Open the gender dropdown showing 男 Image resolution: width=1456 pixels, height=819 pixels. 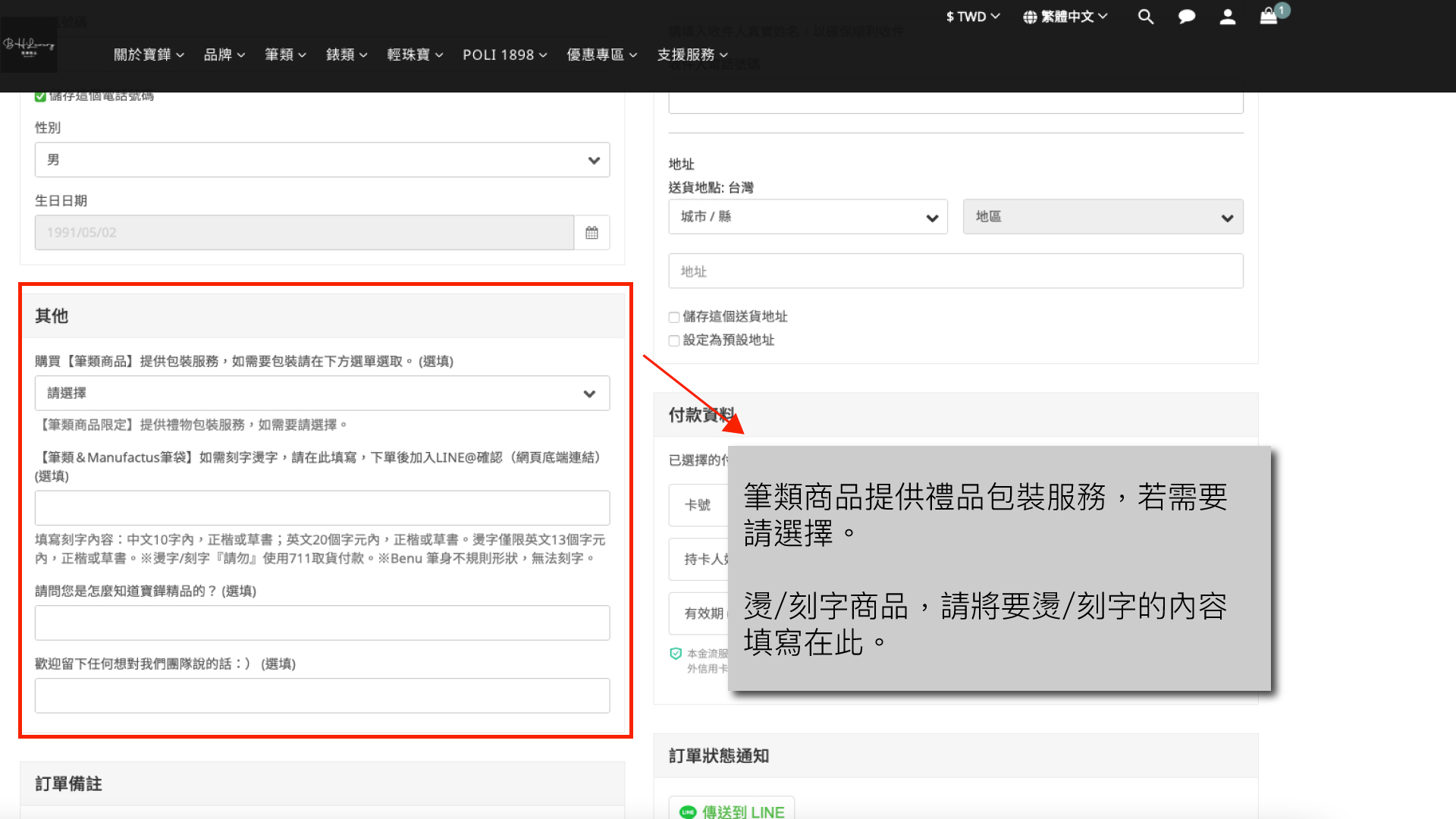[x=322, y=160]
